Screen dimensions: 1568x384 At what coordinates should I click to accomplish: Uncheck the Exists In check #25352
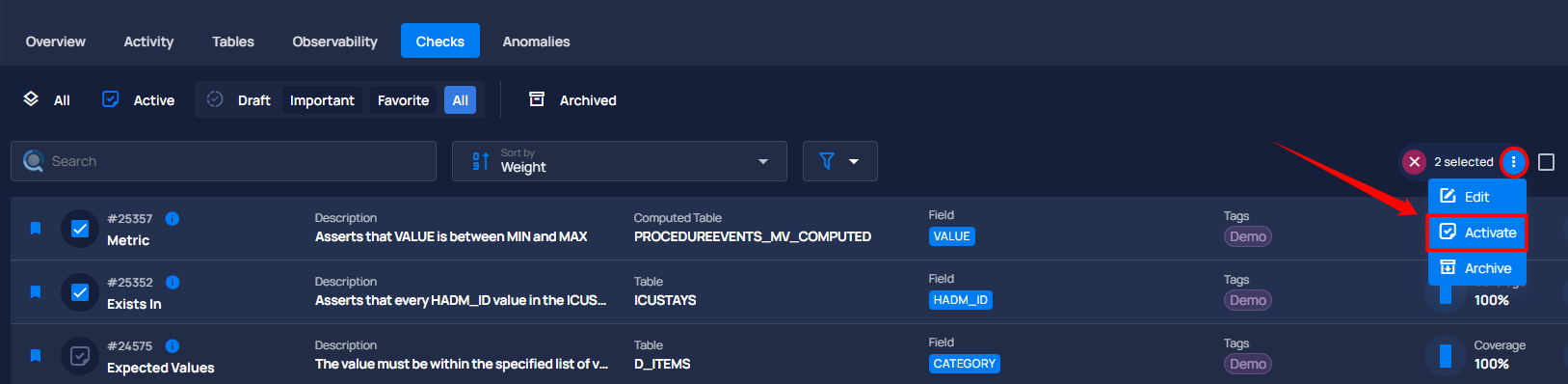coord(80,292)
